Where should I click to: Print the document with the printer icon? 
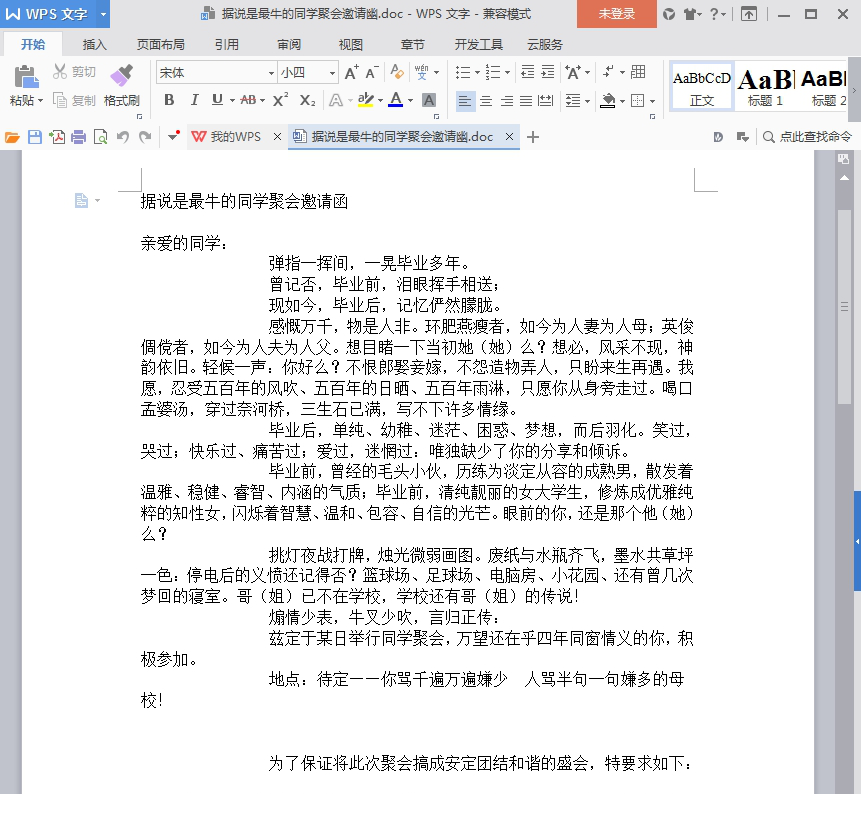pos(79,137)
